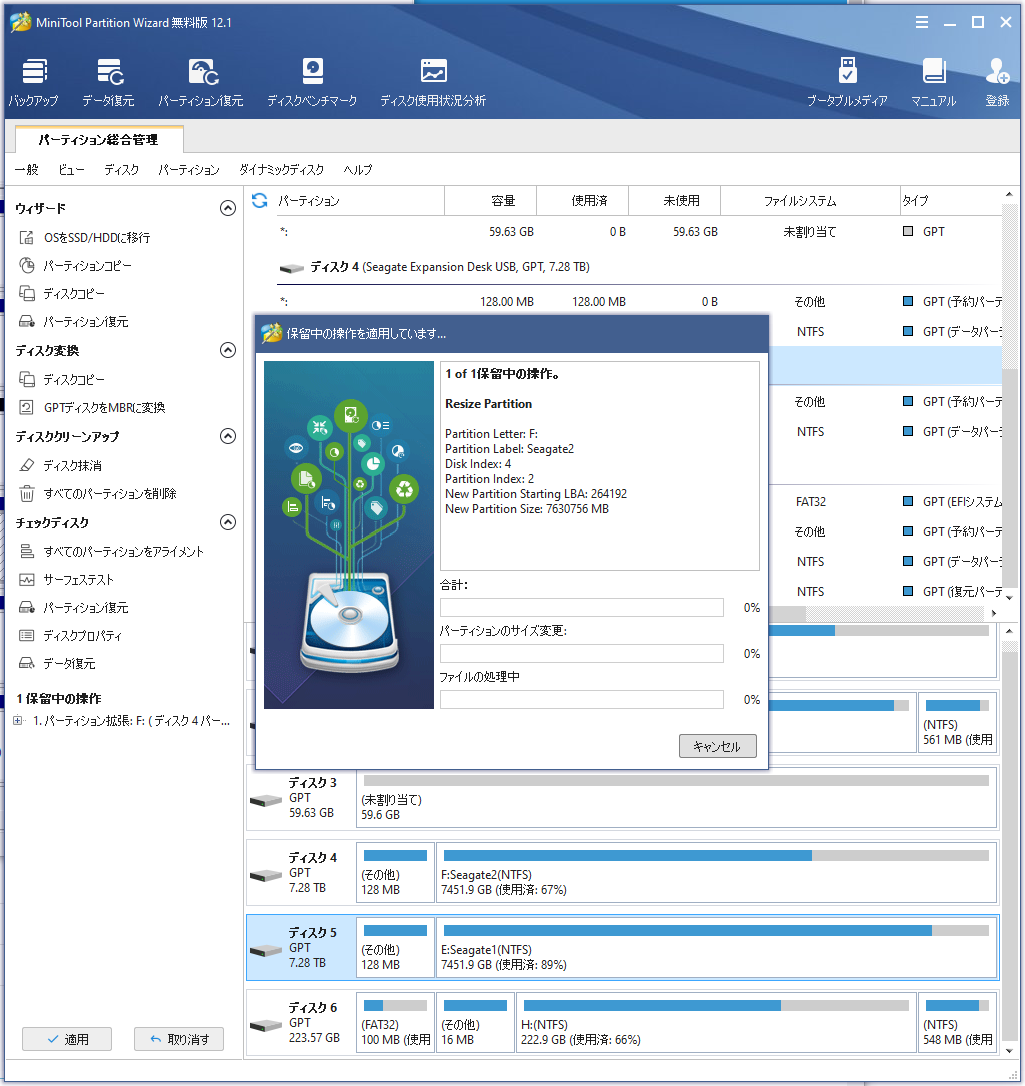Select the パーティション総合管理 tab
The image size is (1025, 1086).
[98, 140]
